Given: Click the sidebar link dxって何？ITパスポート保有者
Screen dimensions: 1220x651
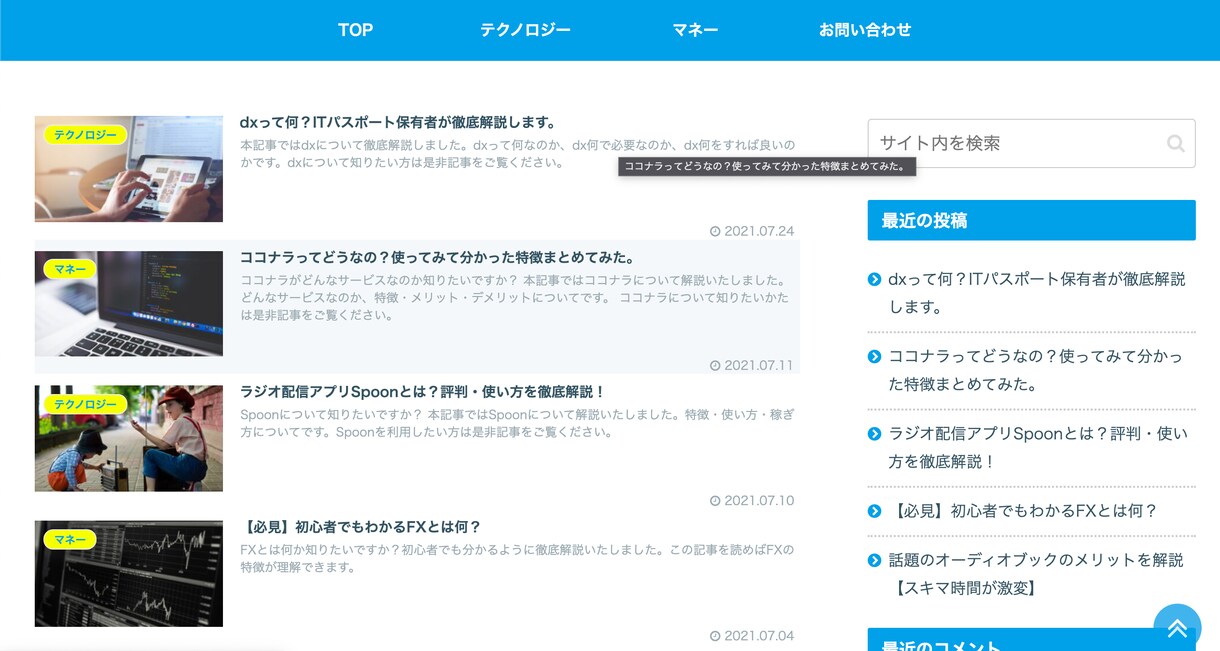Looking at the screenshot, I should click(x=1037, y=293).
